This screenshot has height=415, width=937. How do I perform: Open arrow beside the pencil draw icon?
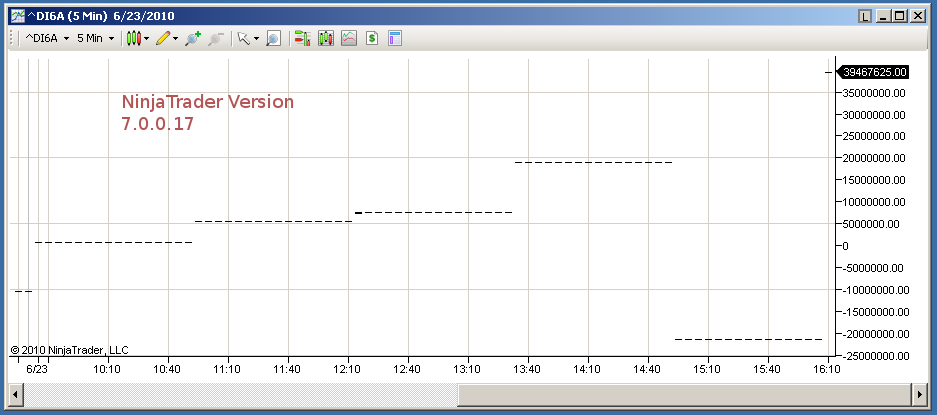(x=176, y=39)
